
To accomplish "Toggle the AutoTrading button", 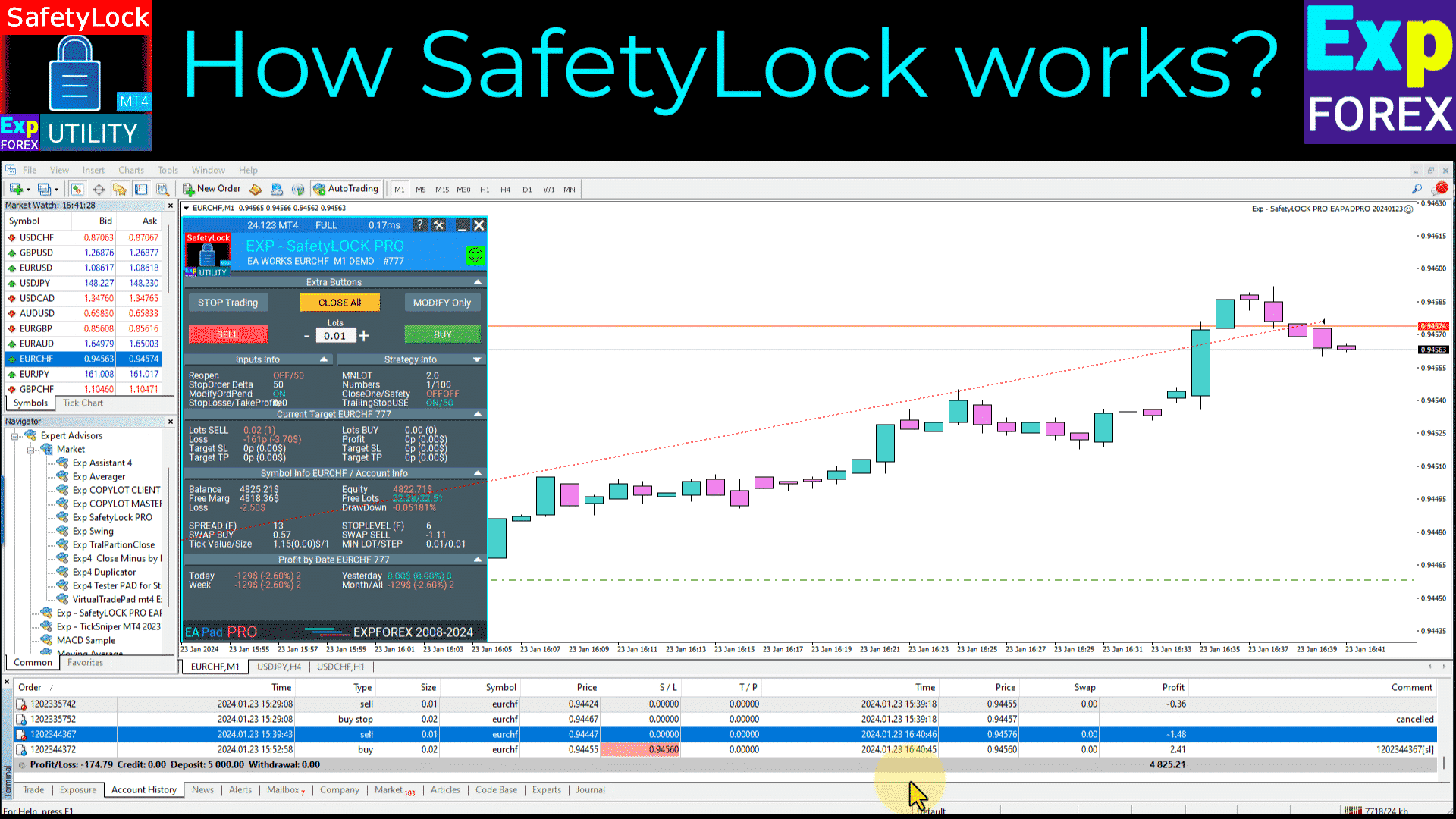I will coord(346,189).
